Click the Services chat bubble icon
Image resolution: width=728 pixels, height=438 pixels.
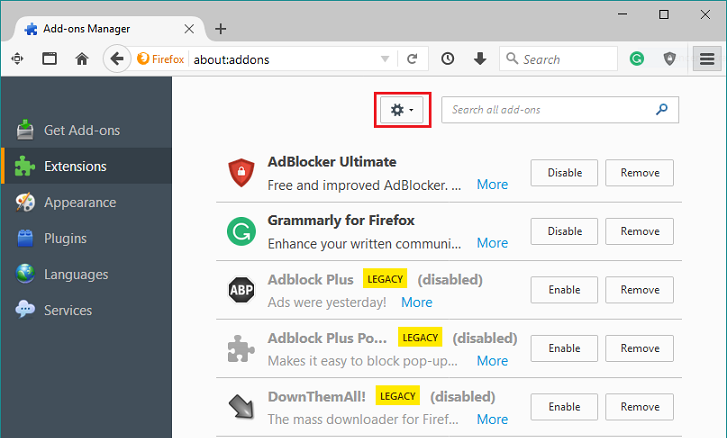(25, 309)
